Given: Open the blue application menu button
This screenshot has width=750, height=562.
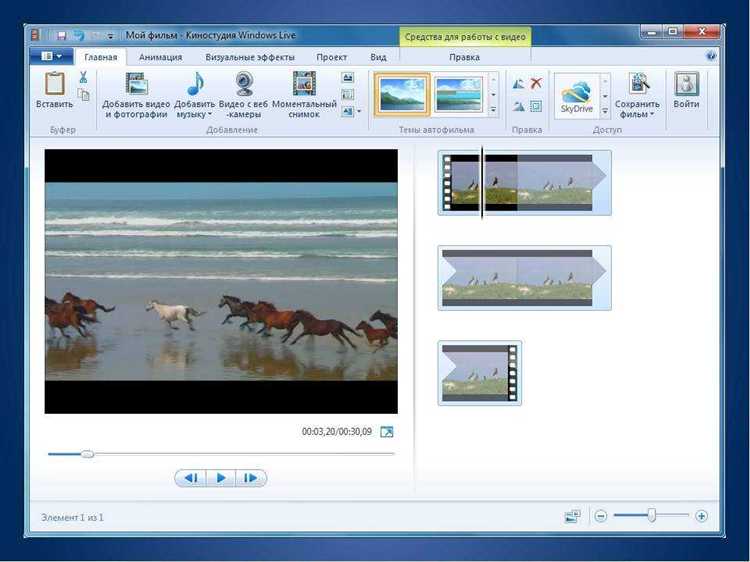Looking at the screenshot, I should coord(52,56).
